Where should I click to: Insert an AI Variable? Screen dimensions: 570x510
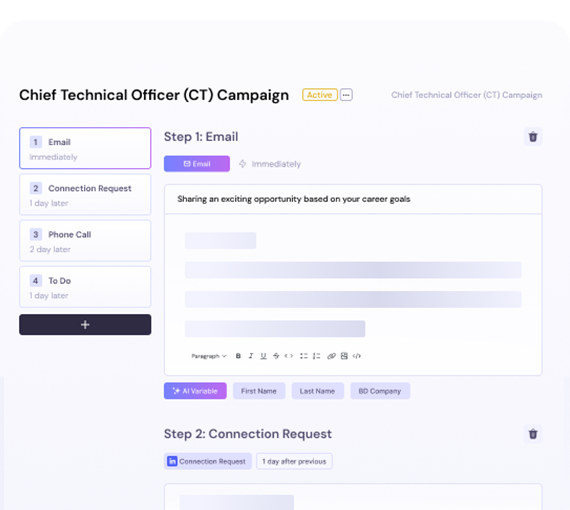[x=195, y=391]
